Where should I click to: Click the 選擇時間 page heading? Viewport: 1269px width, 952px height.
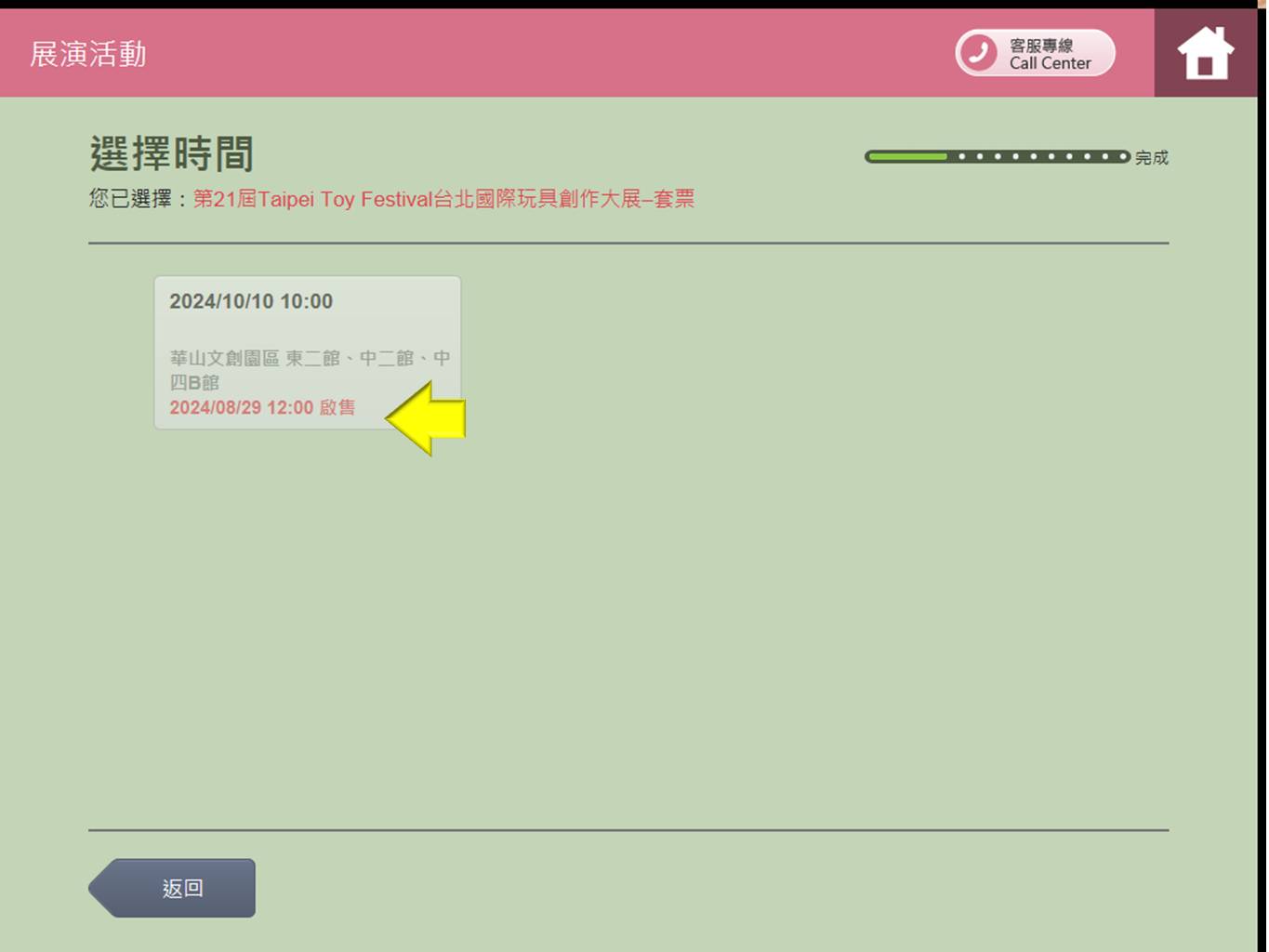click(x=172, y=153)
